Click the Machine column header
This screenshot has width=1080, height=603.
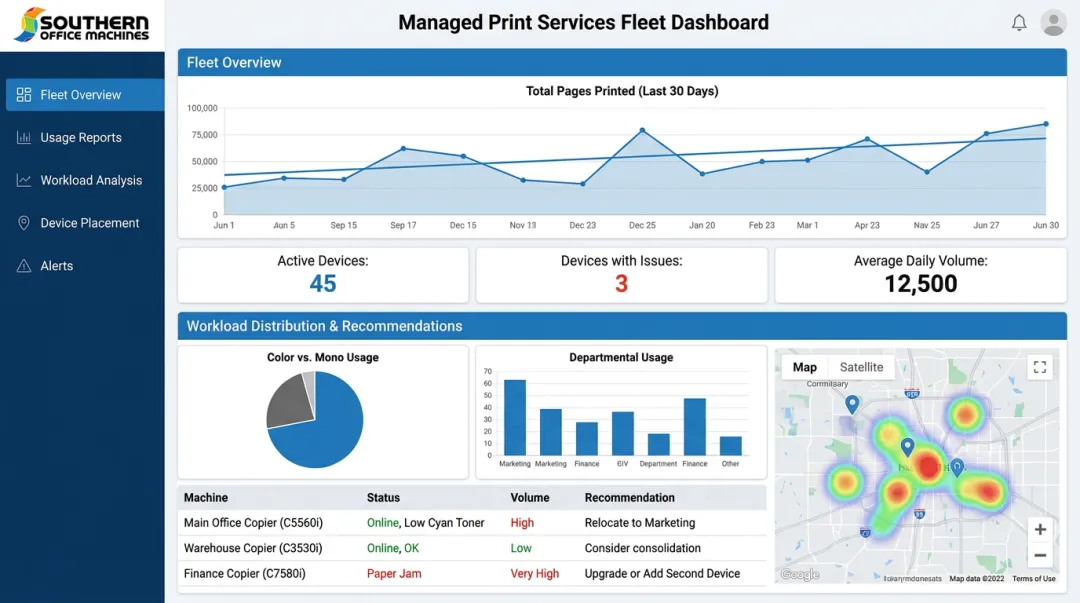pyautogui.click(x=205, y=498)
